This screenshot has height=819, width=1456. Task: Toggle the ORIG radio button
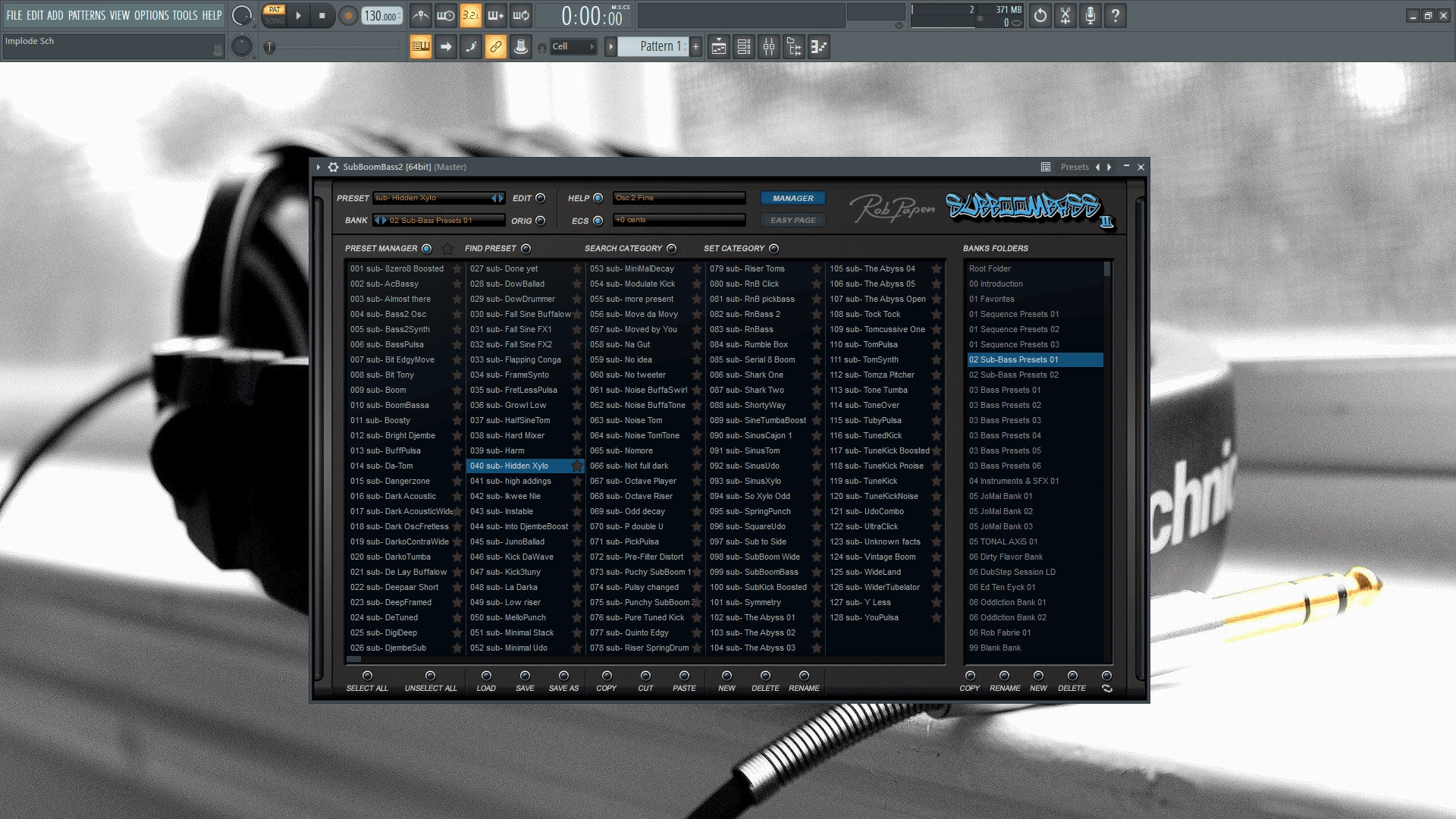click(541, 221)
